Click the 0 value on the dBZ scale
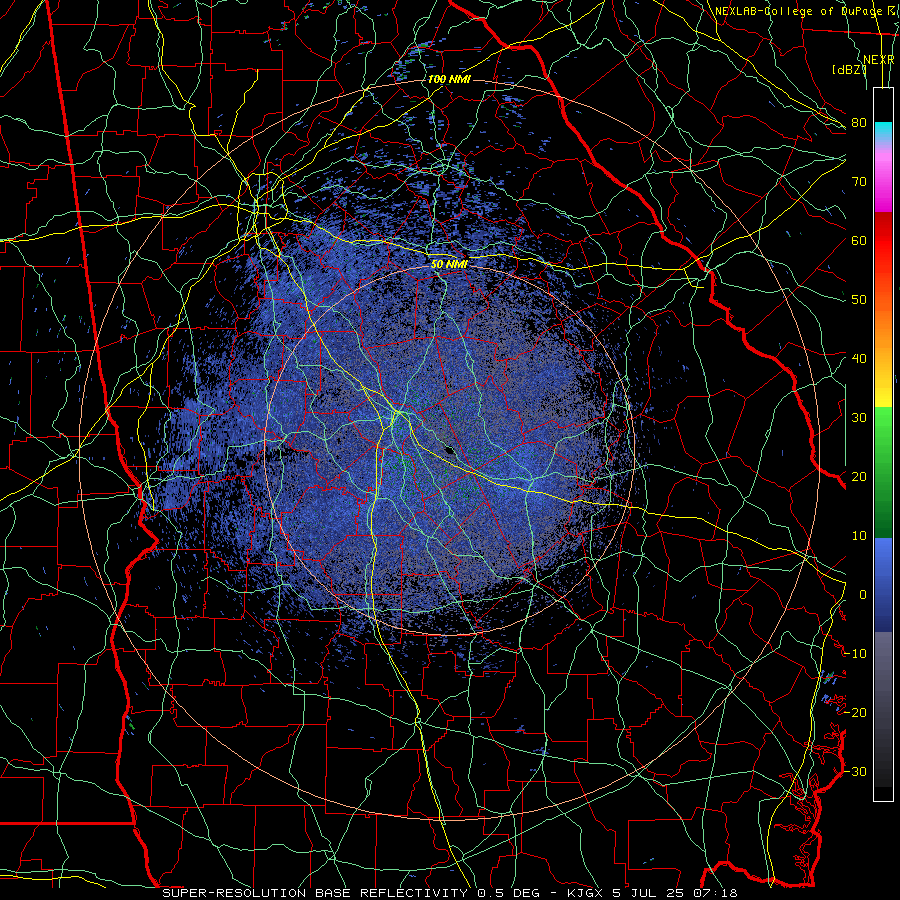The width and height of the screenshot is (900, 900). click(863, 595)
